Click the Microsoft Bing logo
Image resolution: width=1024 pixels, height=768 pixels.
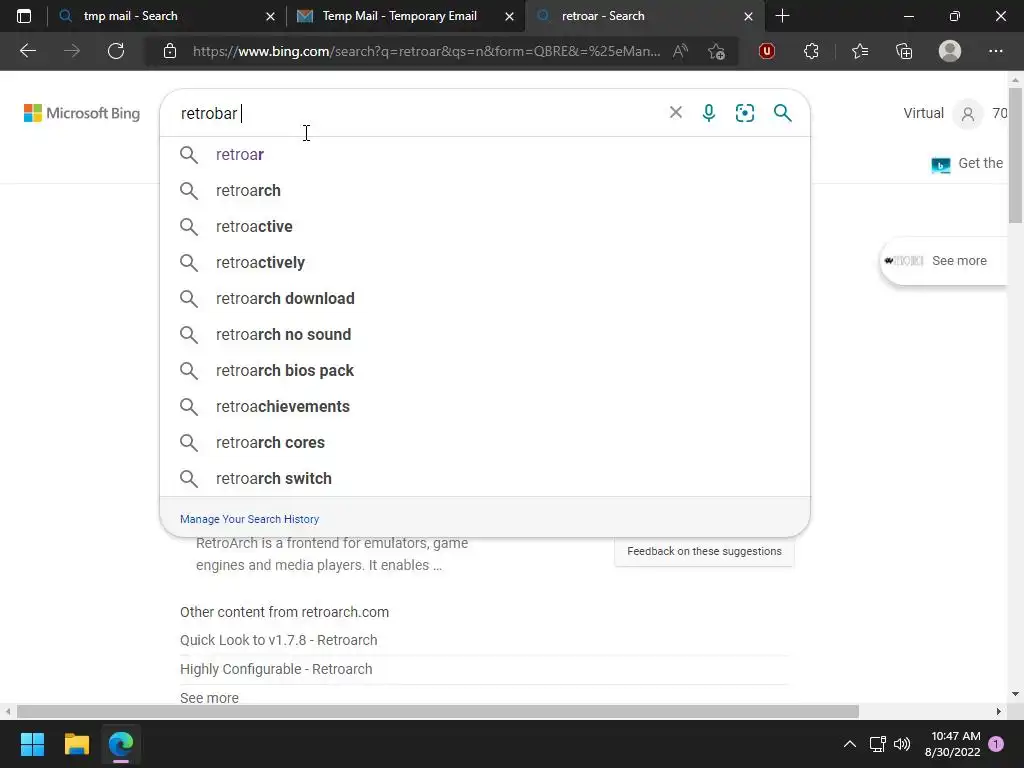(x=82, y=113)
